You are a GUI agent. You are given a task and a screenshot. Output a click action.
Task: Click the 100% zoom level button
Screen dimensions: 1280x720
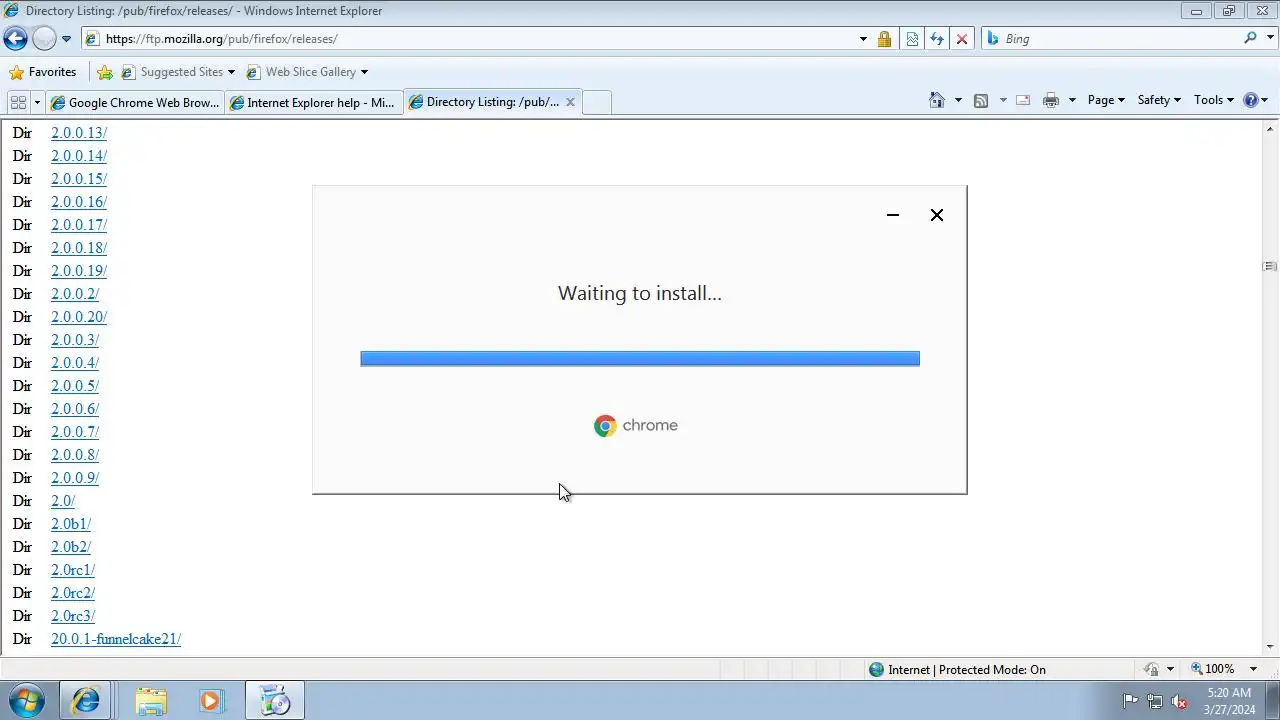point(1211,669)
